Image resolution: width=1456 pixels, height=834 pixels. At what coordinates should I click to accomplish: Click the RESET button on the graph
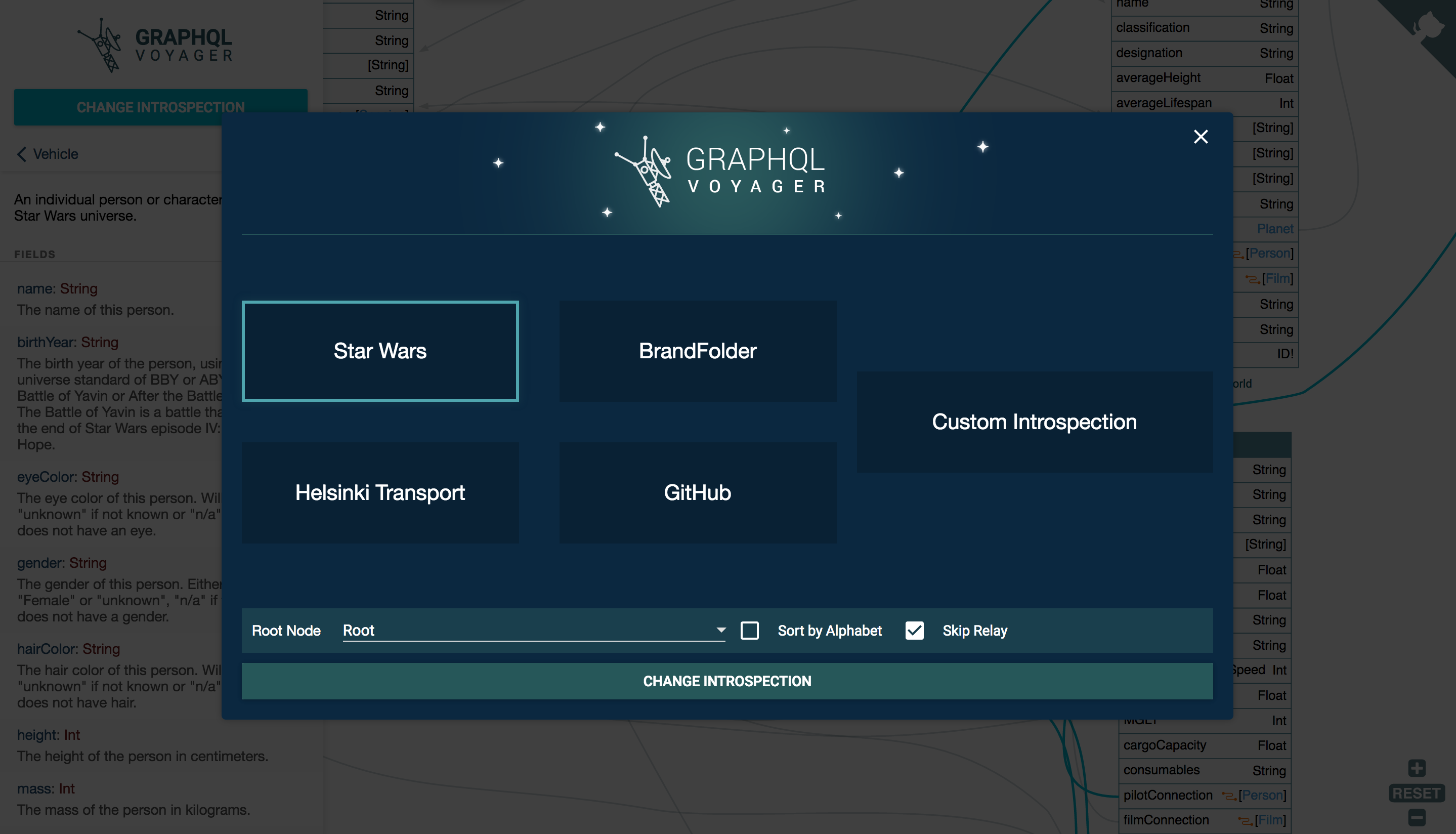tap(1417, 794)
